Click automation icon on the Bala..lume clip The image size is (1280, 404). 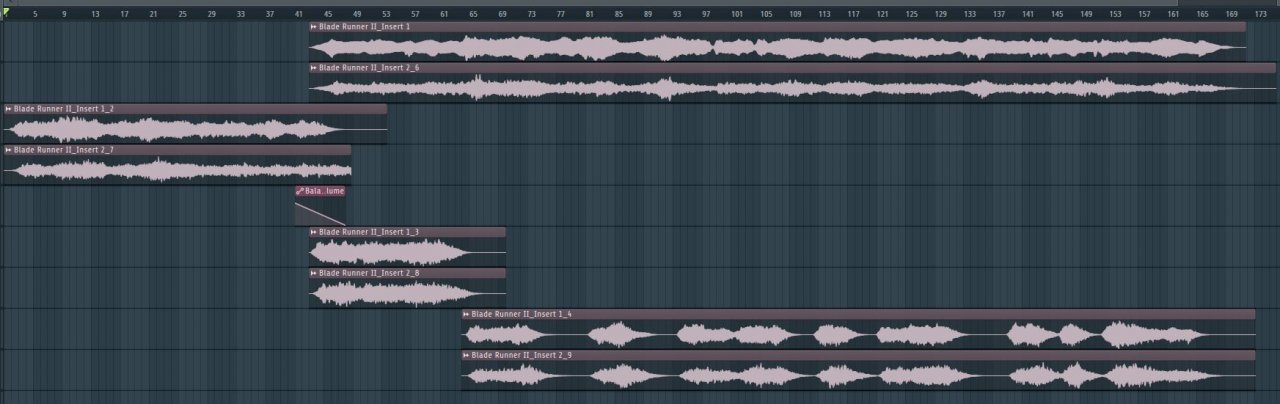click(300, 190)
